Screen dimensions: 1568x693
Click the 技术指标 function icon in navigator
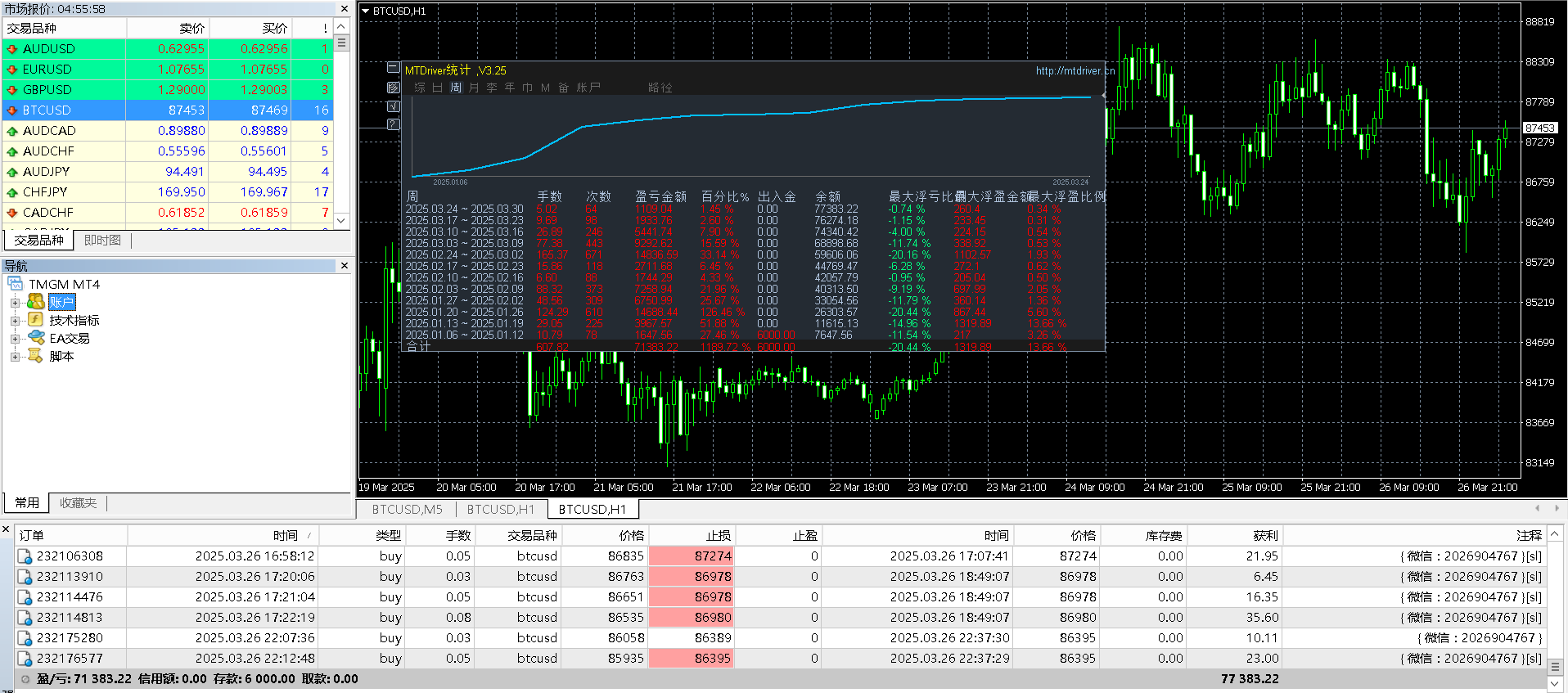tap(36, 320)
